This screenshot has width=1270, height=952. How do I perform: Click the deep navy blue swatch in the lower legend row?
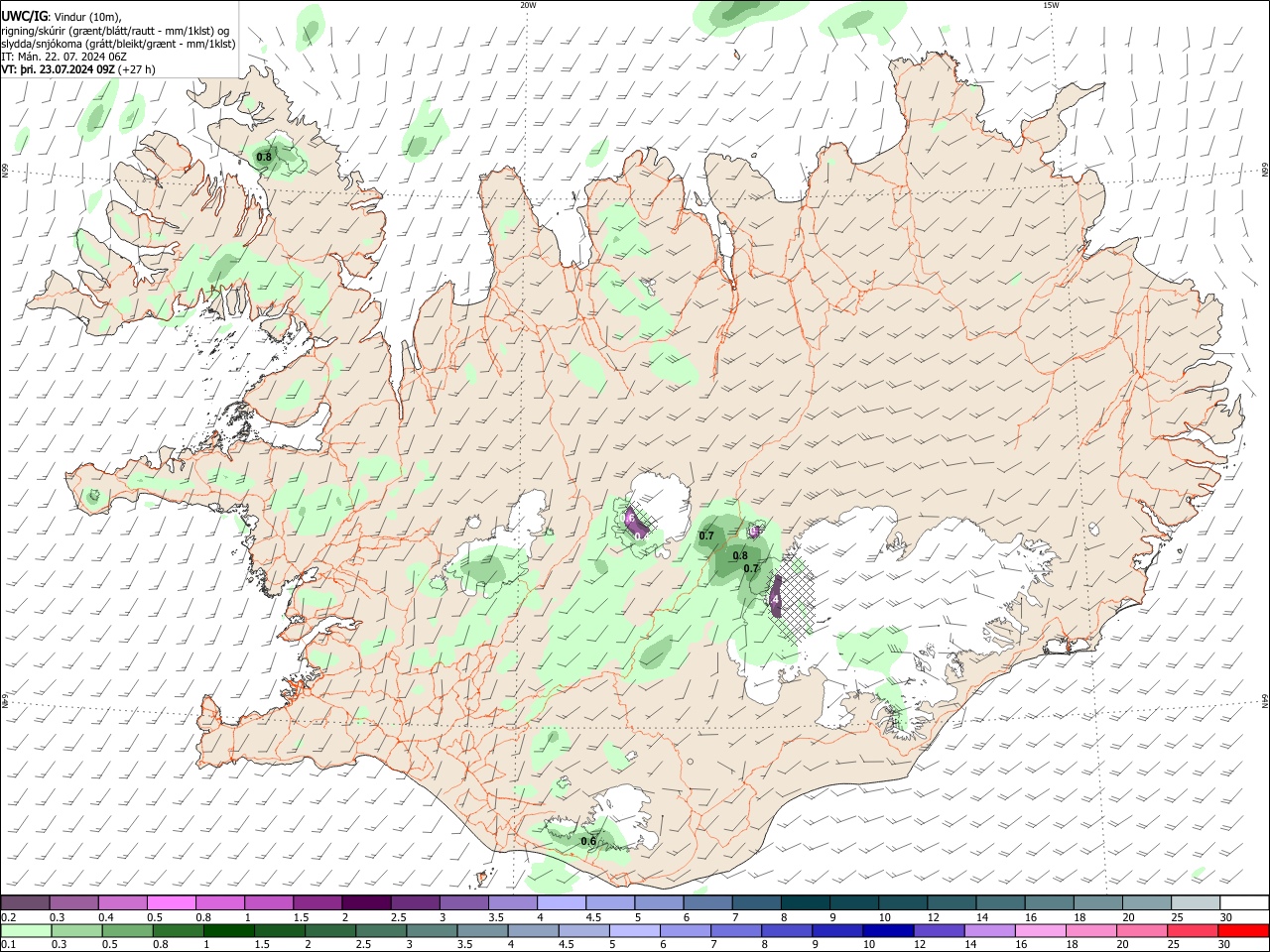pyautogui.click(x=887, y=931)
